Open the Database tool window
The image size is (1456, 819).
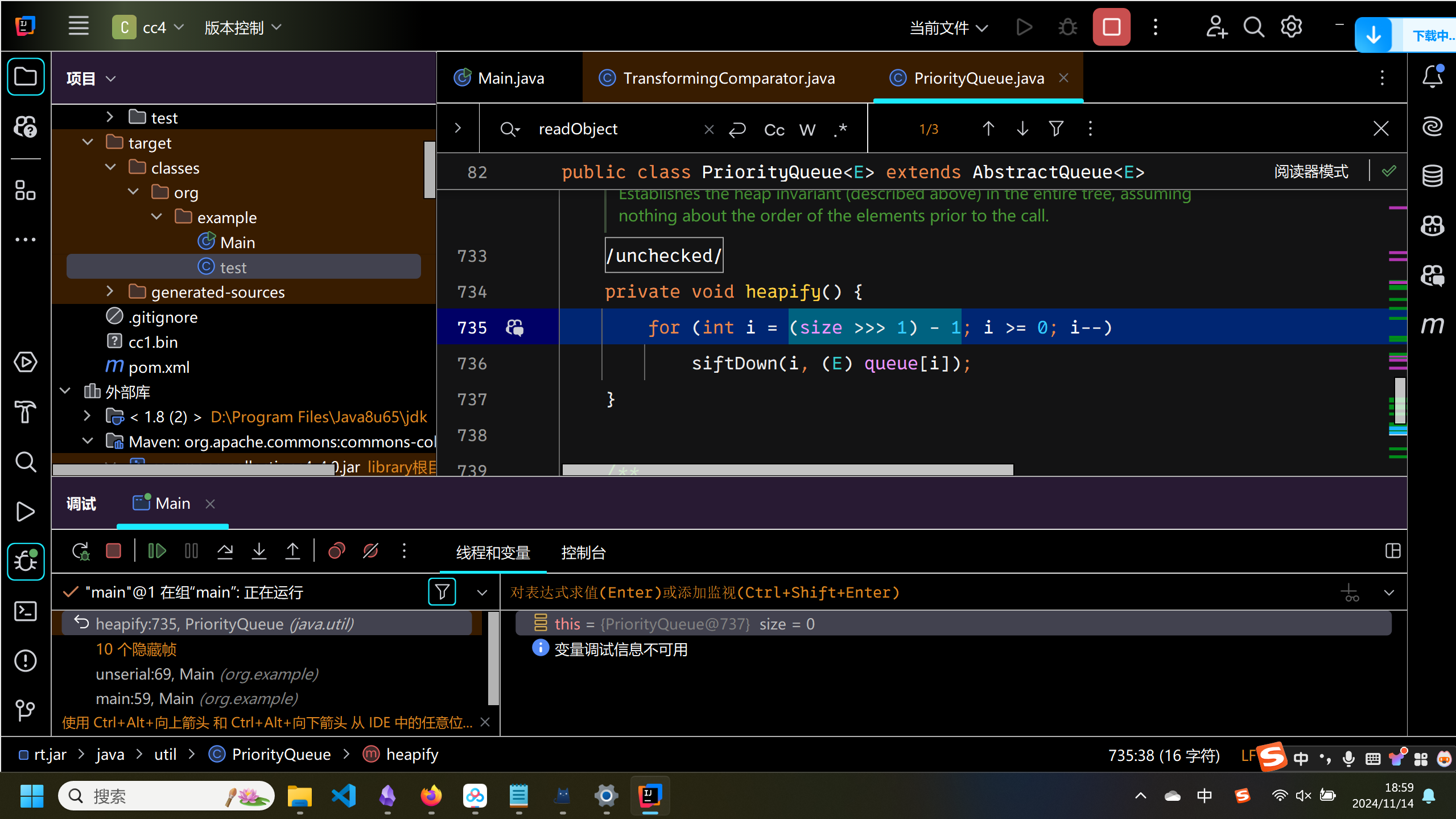(x=1433, y=176)
